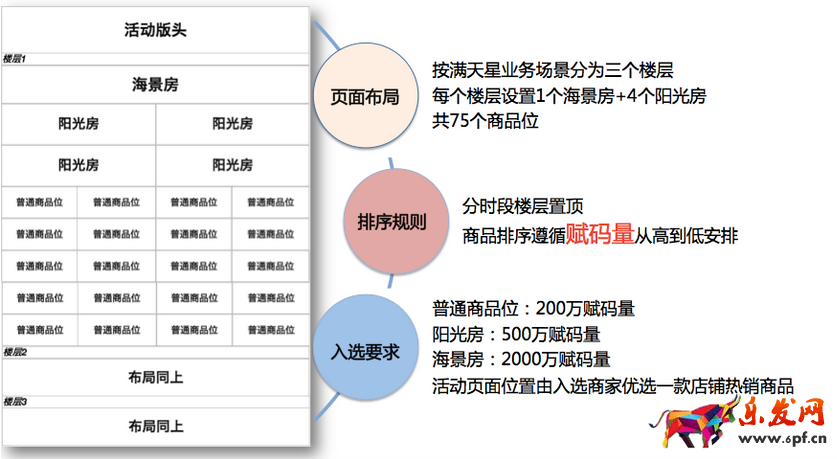
Task: Click the large red 赋码量 text
Action: pyautogui.click(x=600, y=235)
